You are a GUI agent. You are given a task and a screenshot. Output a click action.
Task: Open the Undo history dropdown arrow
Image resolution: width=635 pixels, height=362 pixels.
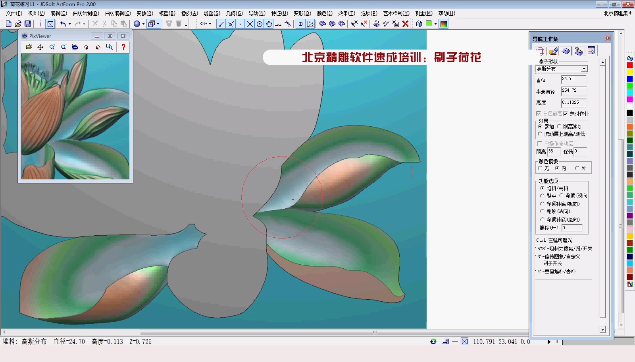point(70,24)
